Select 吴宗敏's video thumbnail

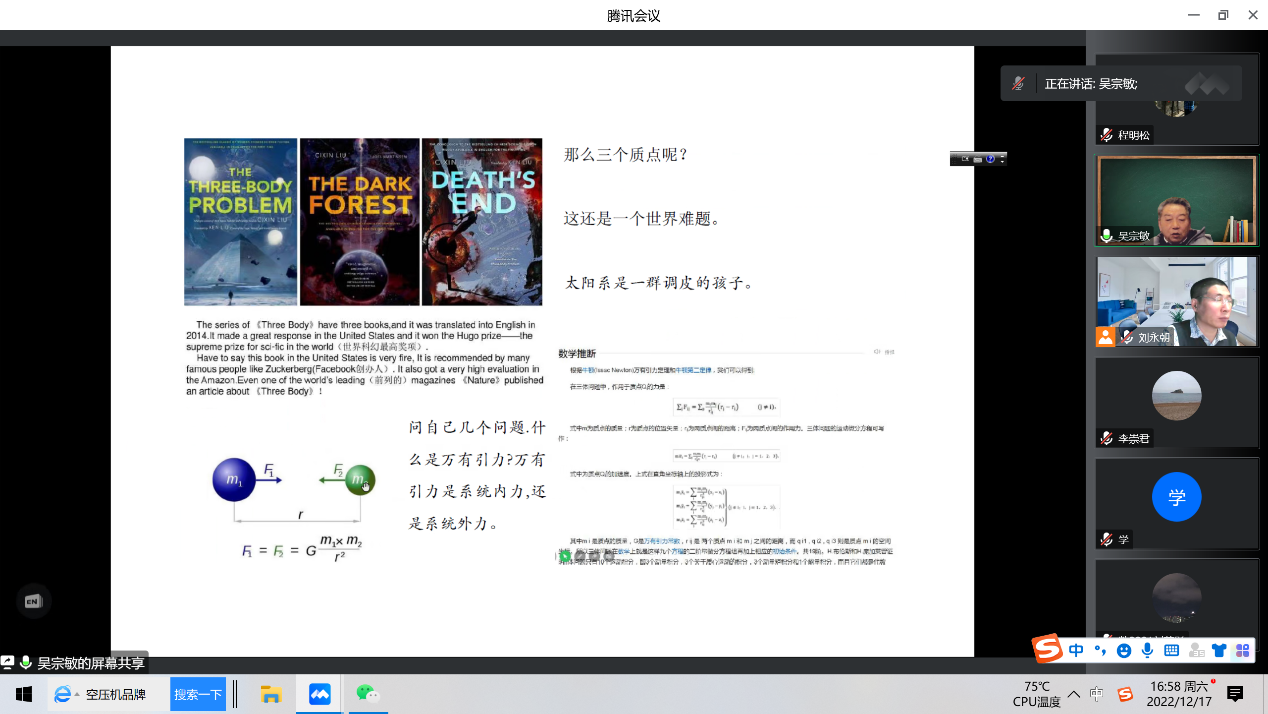pyautogui.click(x=1176, y=200)
